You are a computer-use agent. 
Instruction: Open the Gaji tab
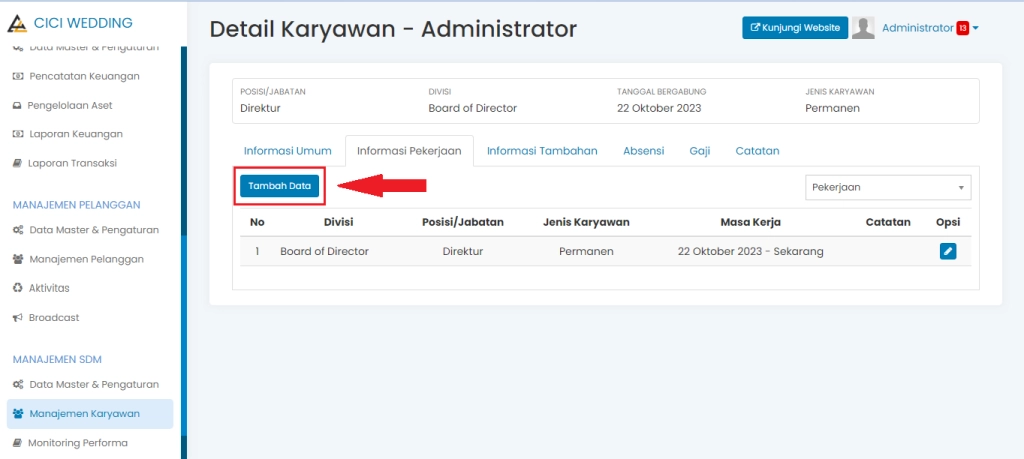(700, 151)
